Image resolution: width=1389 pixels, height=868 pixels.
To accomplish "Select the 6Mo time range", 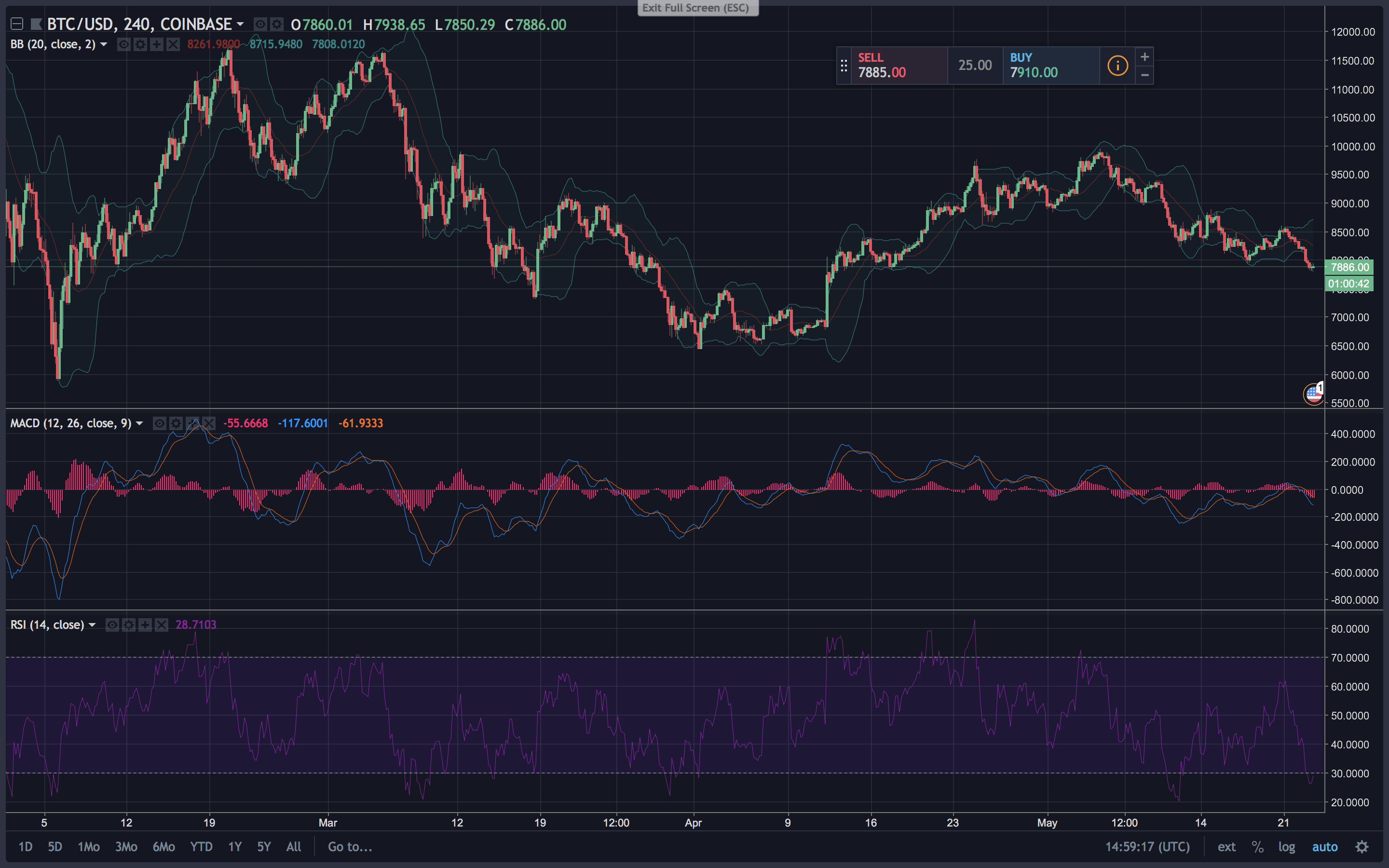I will [163, 847].
